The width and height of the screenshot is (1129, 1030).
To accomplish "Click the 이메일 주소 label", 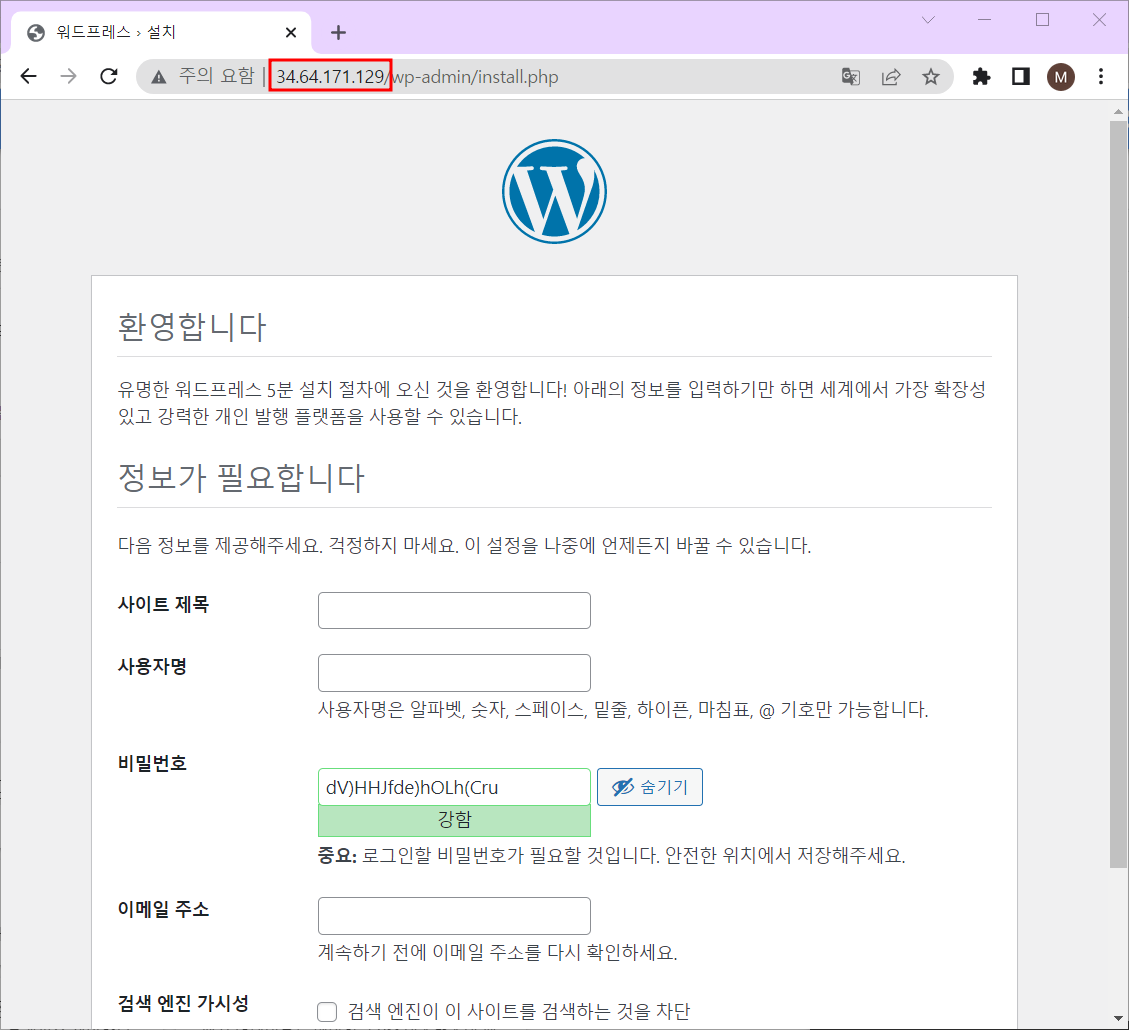I will click(x=163, y=909).
